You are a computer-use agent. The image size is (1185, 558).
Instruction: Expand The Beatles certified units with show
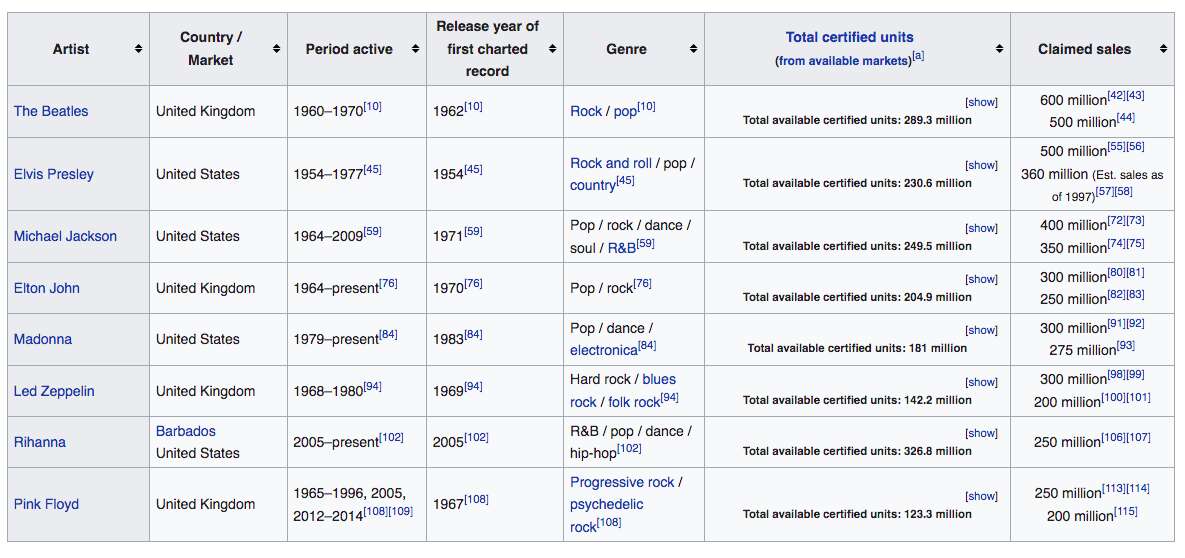point(981,102)
